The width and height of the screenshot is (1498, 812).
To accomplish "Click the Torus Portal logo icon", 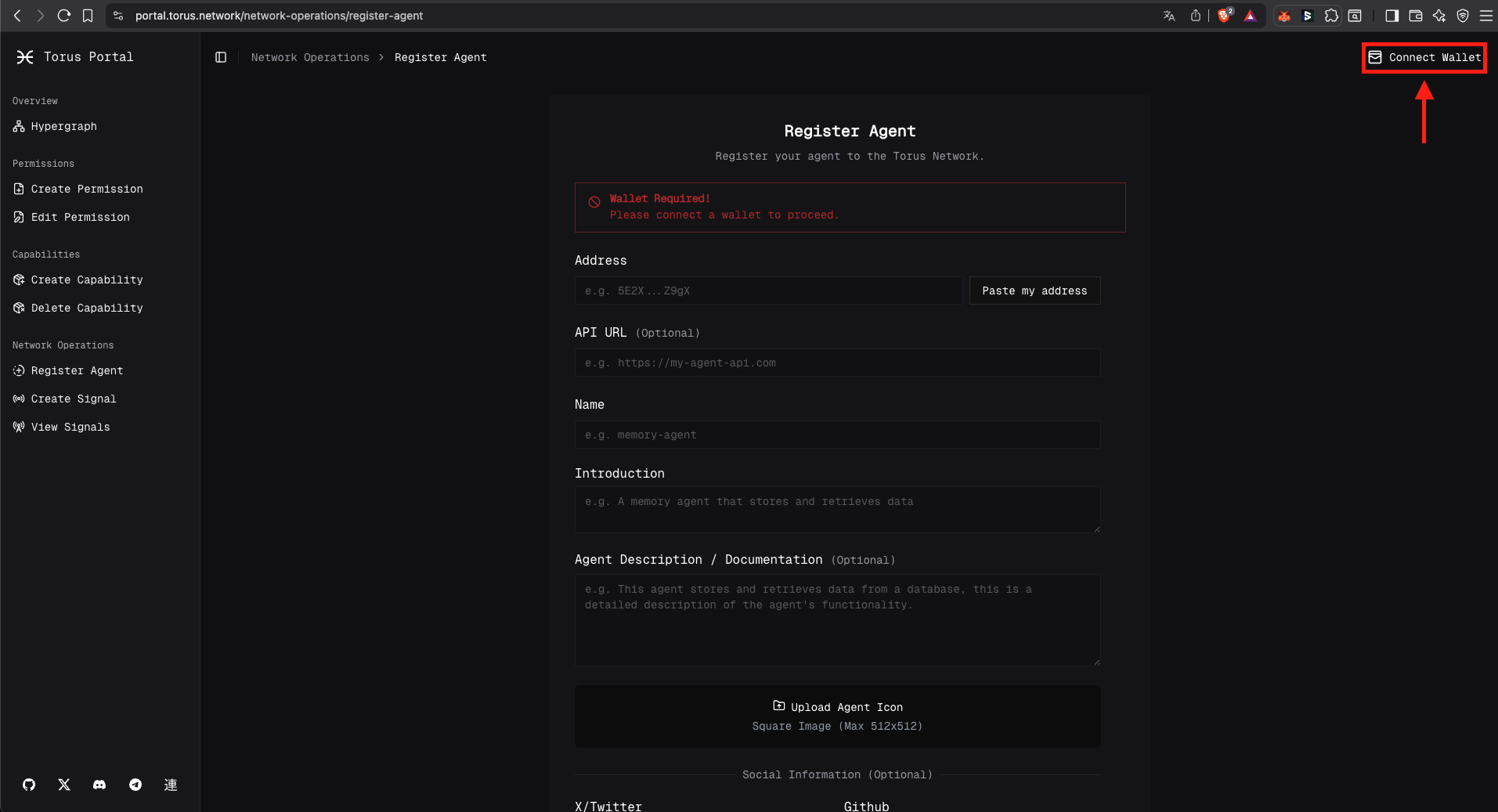I will (25, 56).
